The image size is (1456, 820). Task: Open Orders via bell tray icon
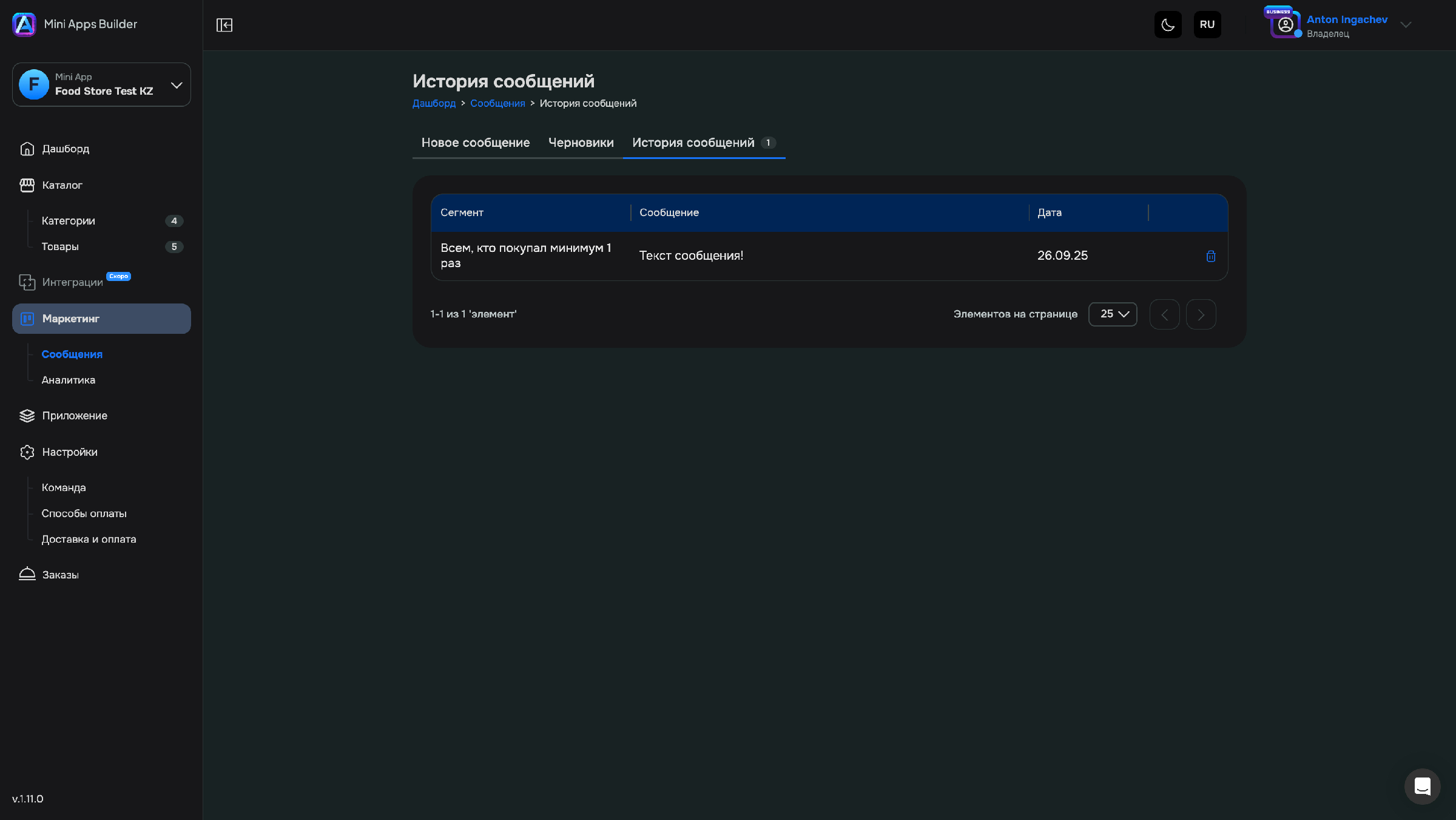tap(27, 574)
